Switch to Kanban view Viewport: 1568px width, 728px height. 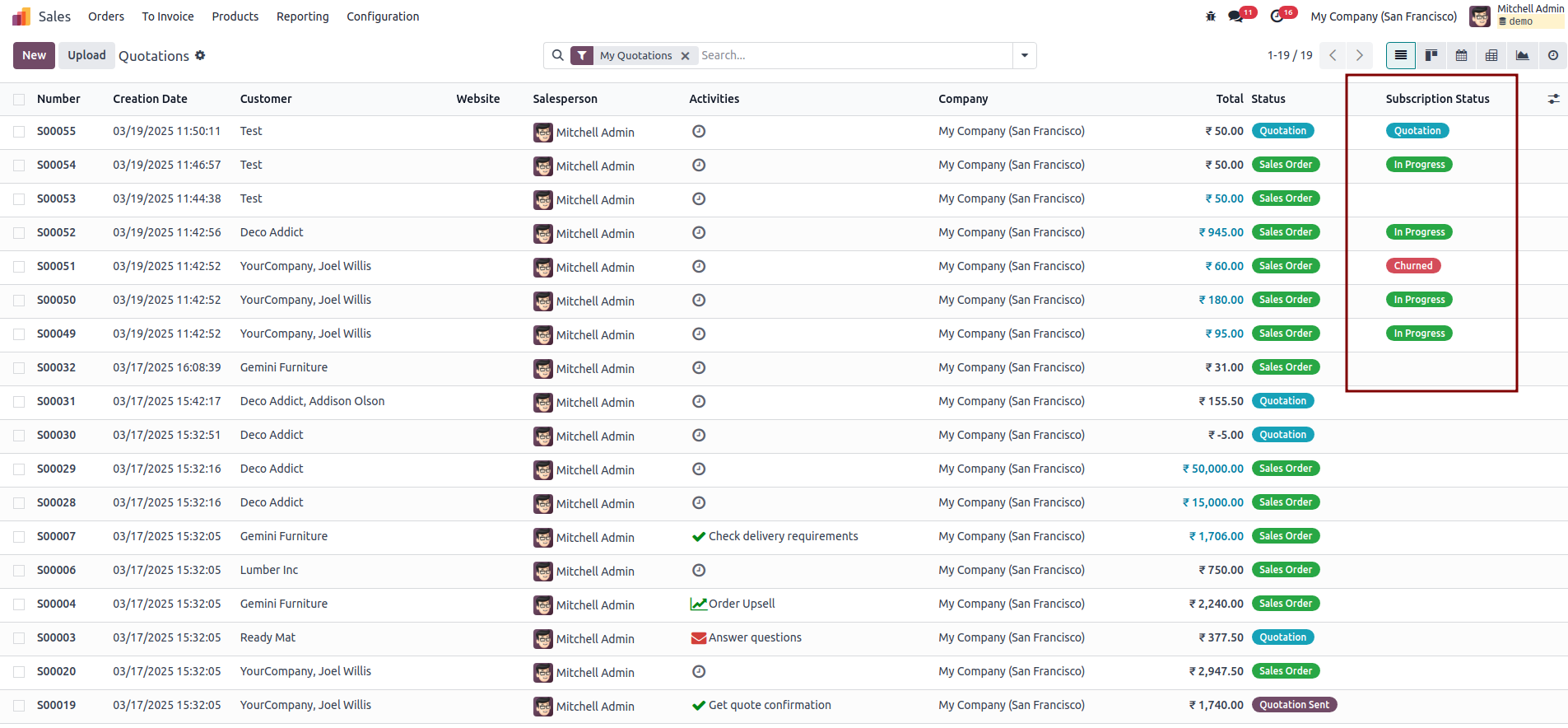(1431, 55)
